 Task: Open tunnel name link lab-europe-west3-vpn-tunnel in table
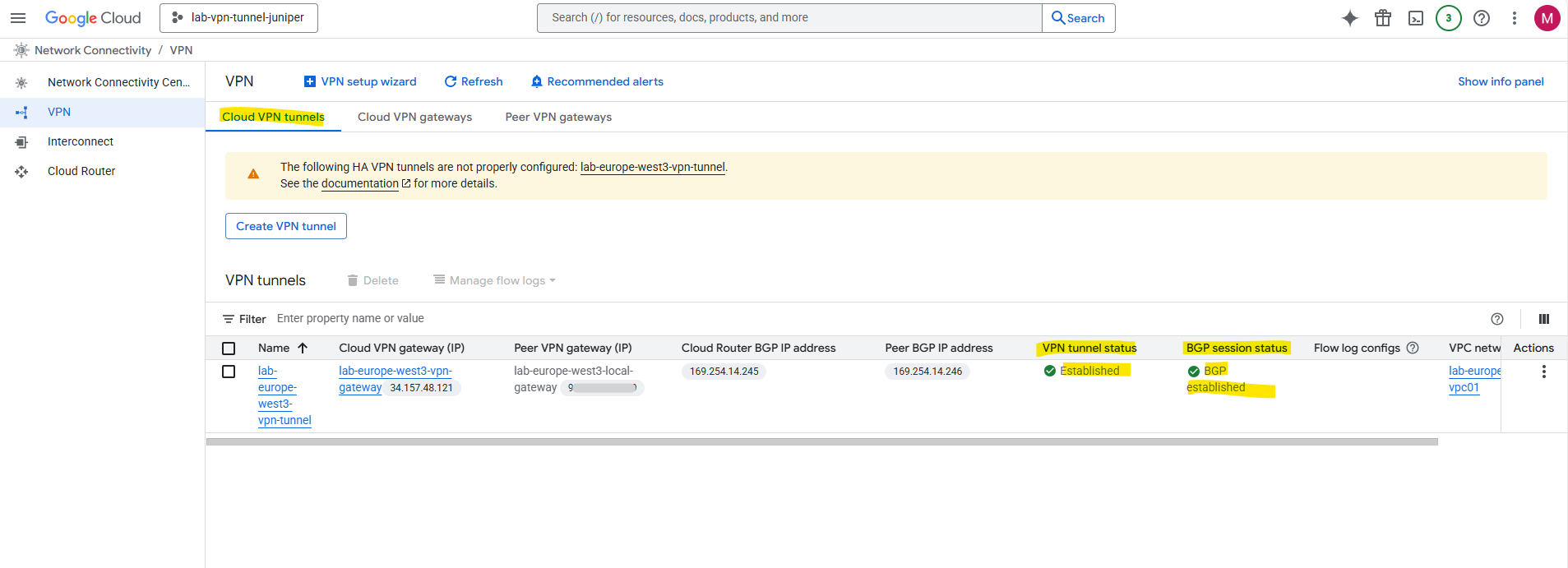click(284, 395)
